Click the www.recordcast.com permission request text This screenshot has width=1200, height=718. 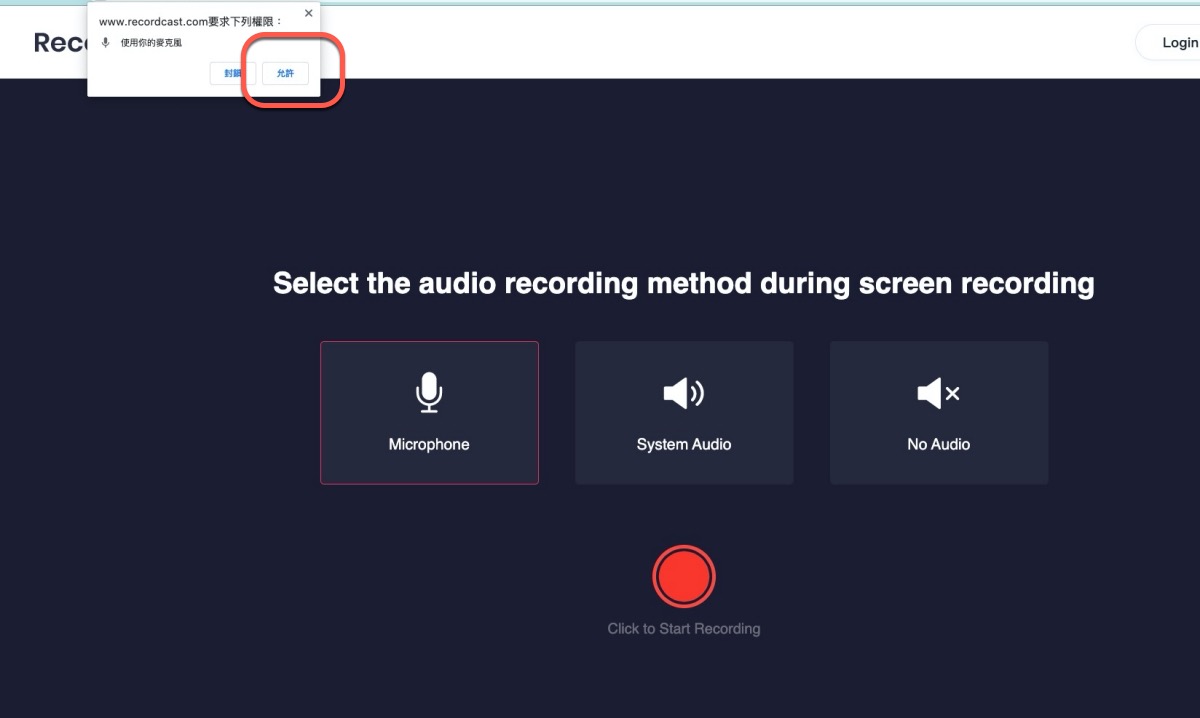[190, 21]
